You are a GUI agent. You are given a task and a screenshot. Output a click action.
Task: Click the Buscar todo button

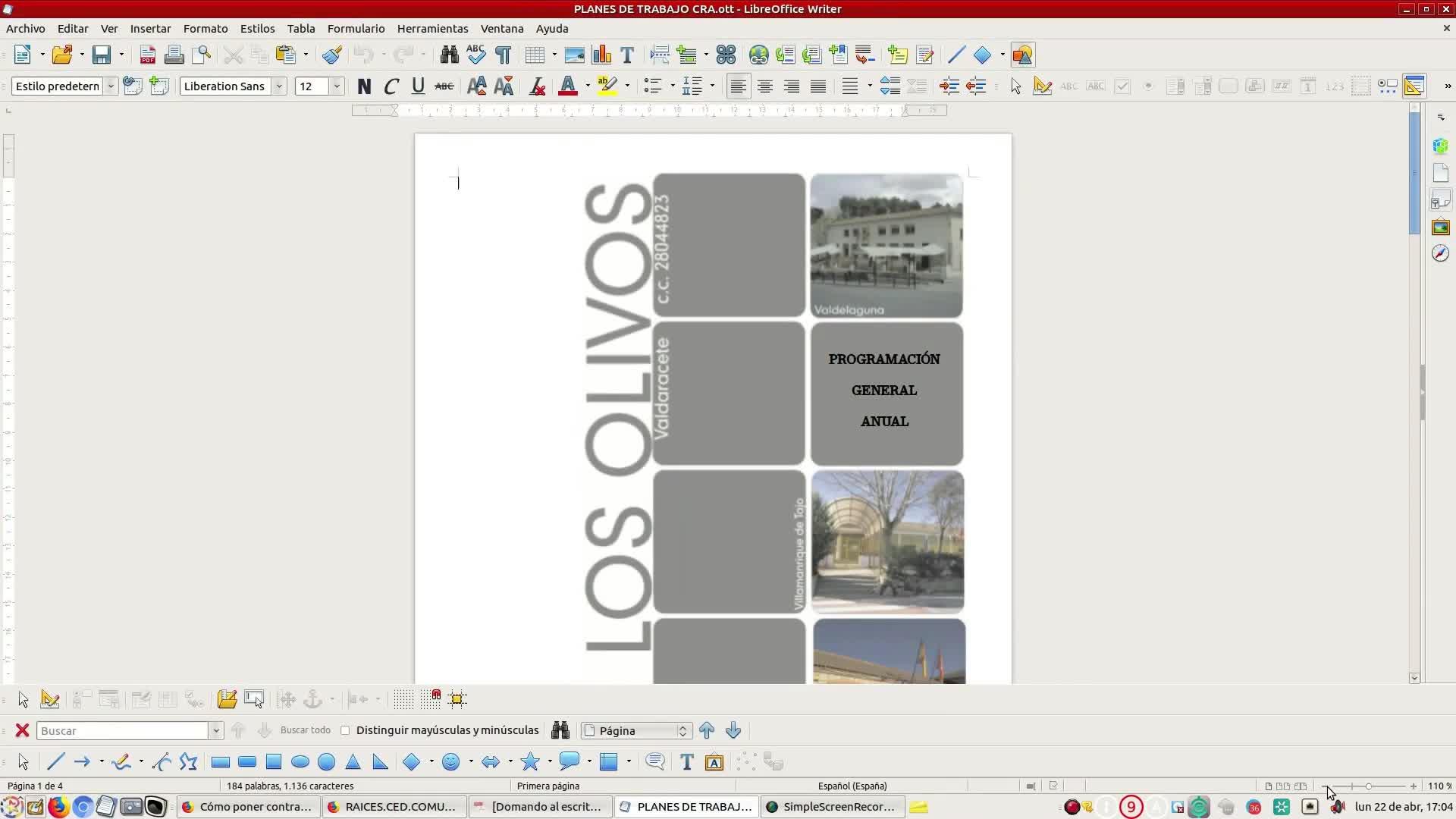[x=305, y=730]
